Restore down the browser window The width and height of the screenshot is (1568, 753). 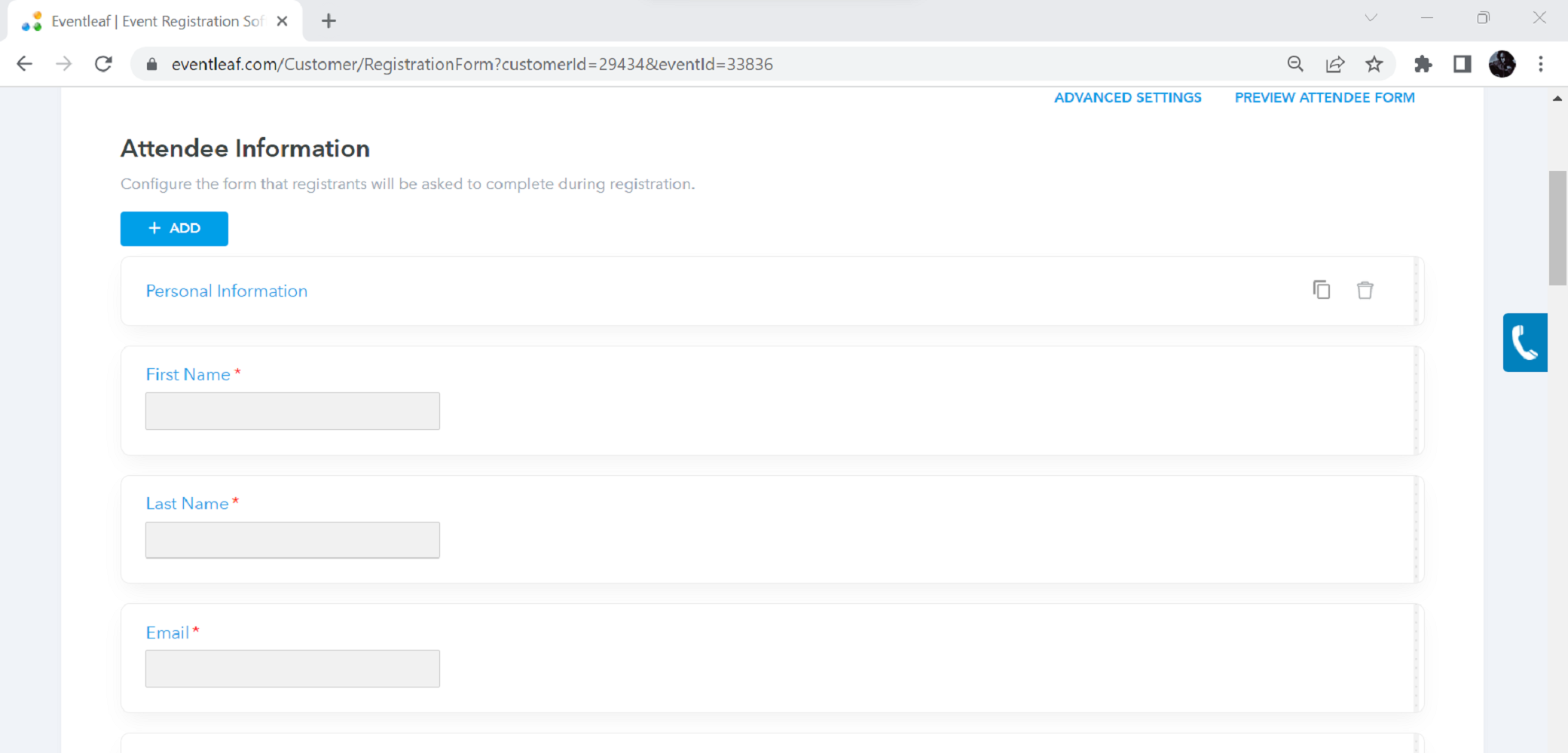[x=1483, y=17]
